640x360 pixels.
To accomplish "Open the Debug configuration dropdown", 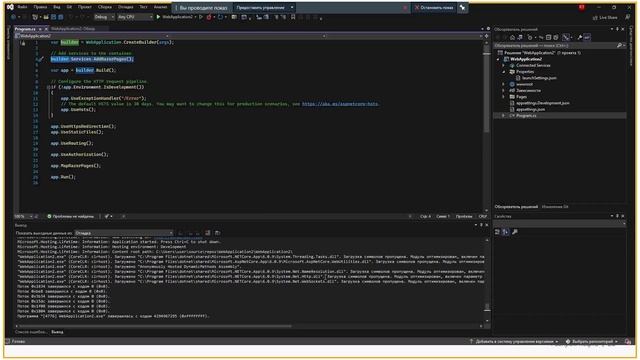I will tap(104, 17).
